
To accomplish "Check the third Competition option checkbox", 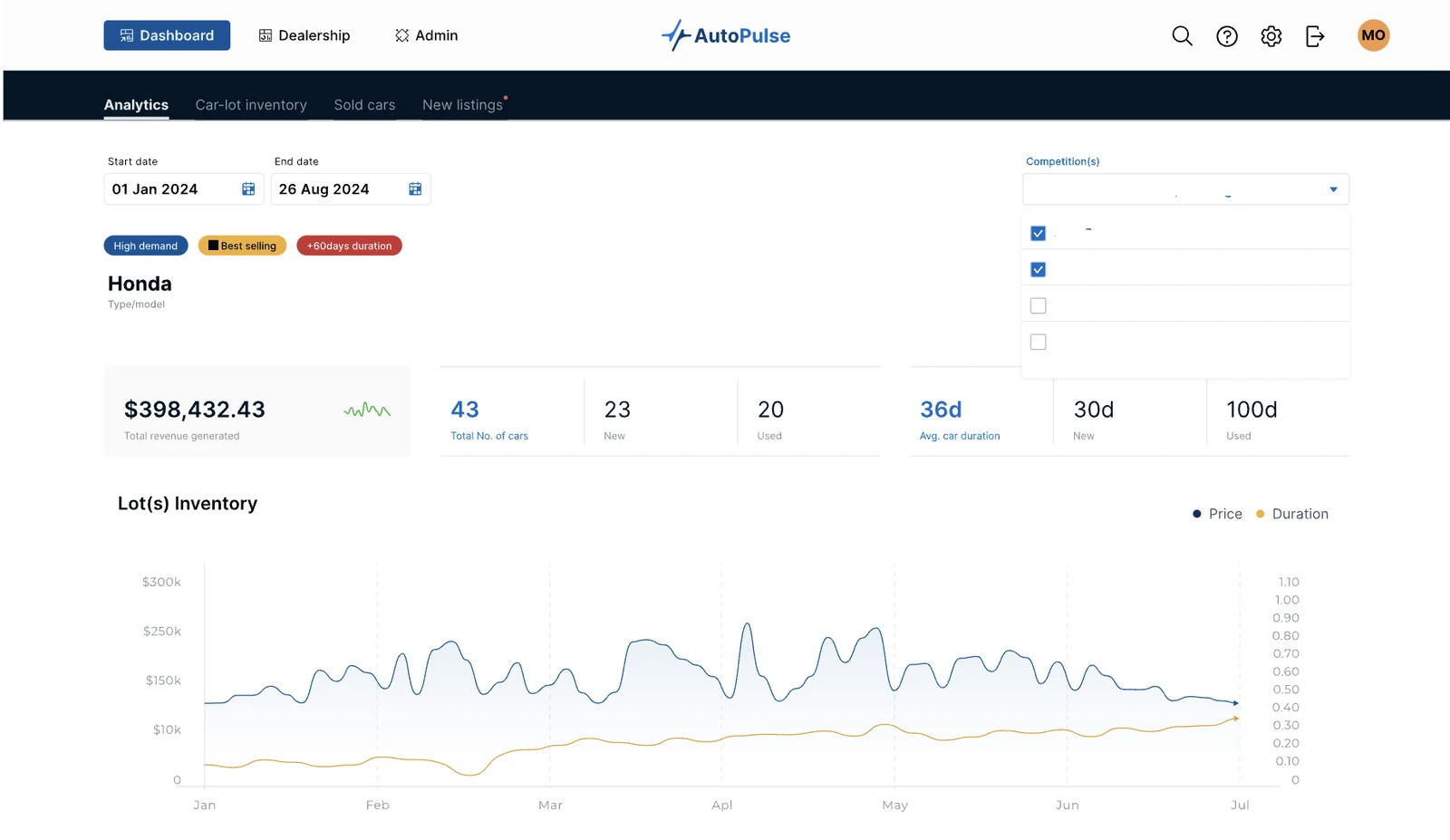I will click(1039, 305).
